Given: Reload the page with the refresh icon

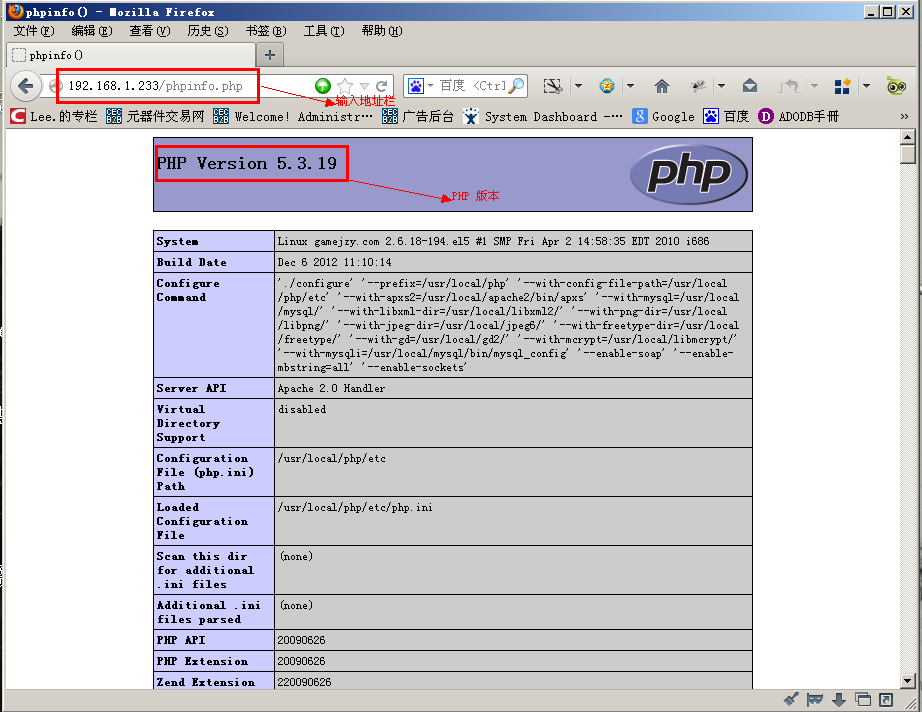Looking at the screenshot, I should click(x=382, y=86).
